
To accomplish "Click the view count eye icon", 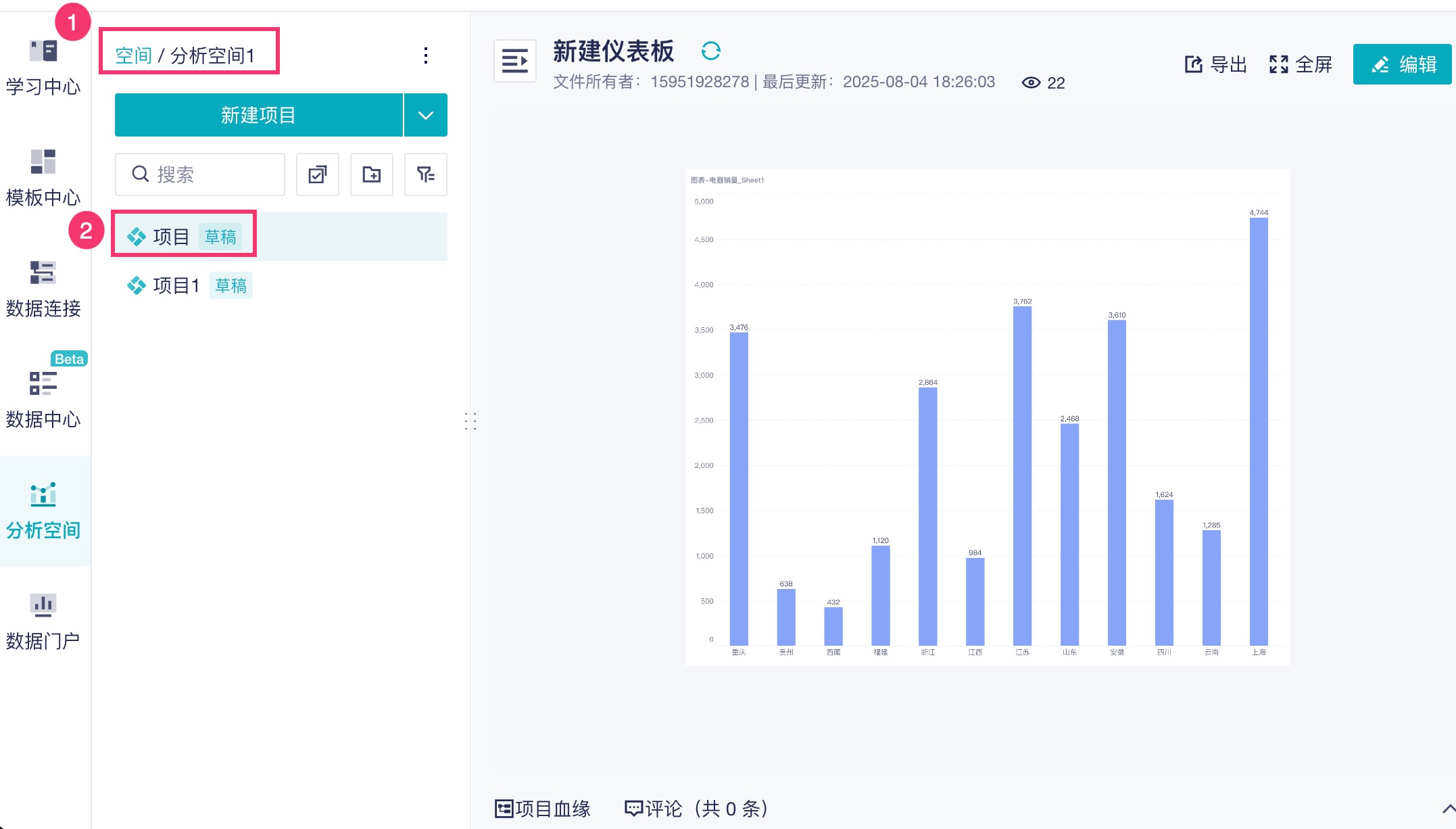I will click(x=1031, y=82).
